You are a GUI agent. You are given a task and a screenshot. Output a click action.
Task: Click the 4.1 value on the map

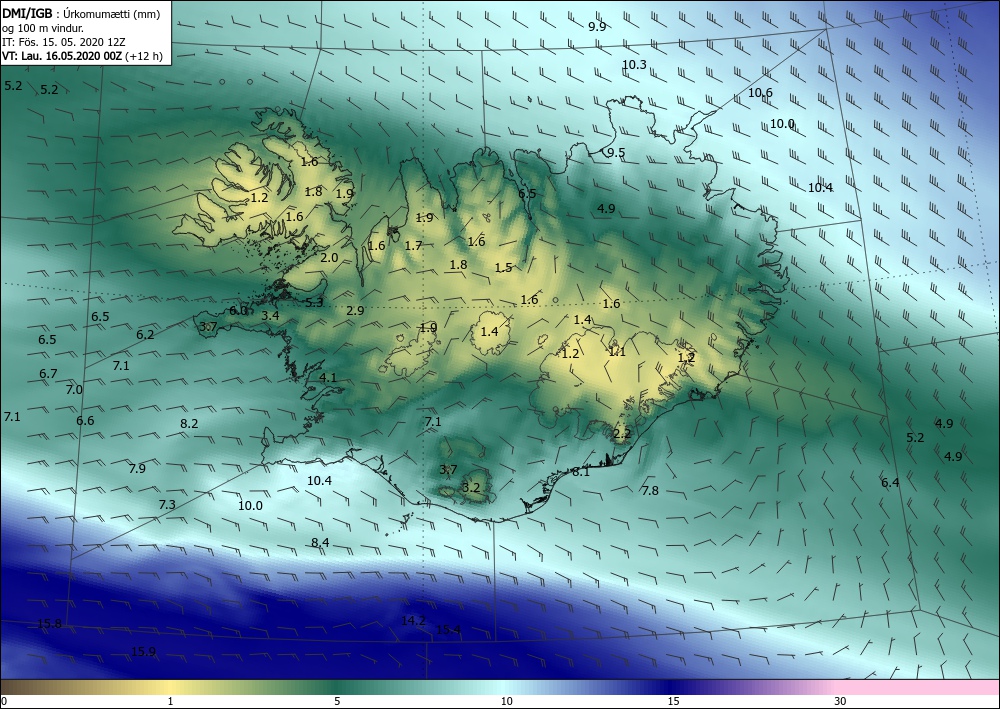point(328,377)
